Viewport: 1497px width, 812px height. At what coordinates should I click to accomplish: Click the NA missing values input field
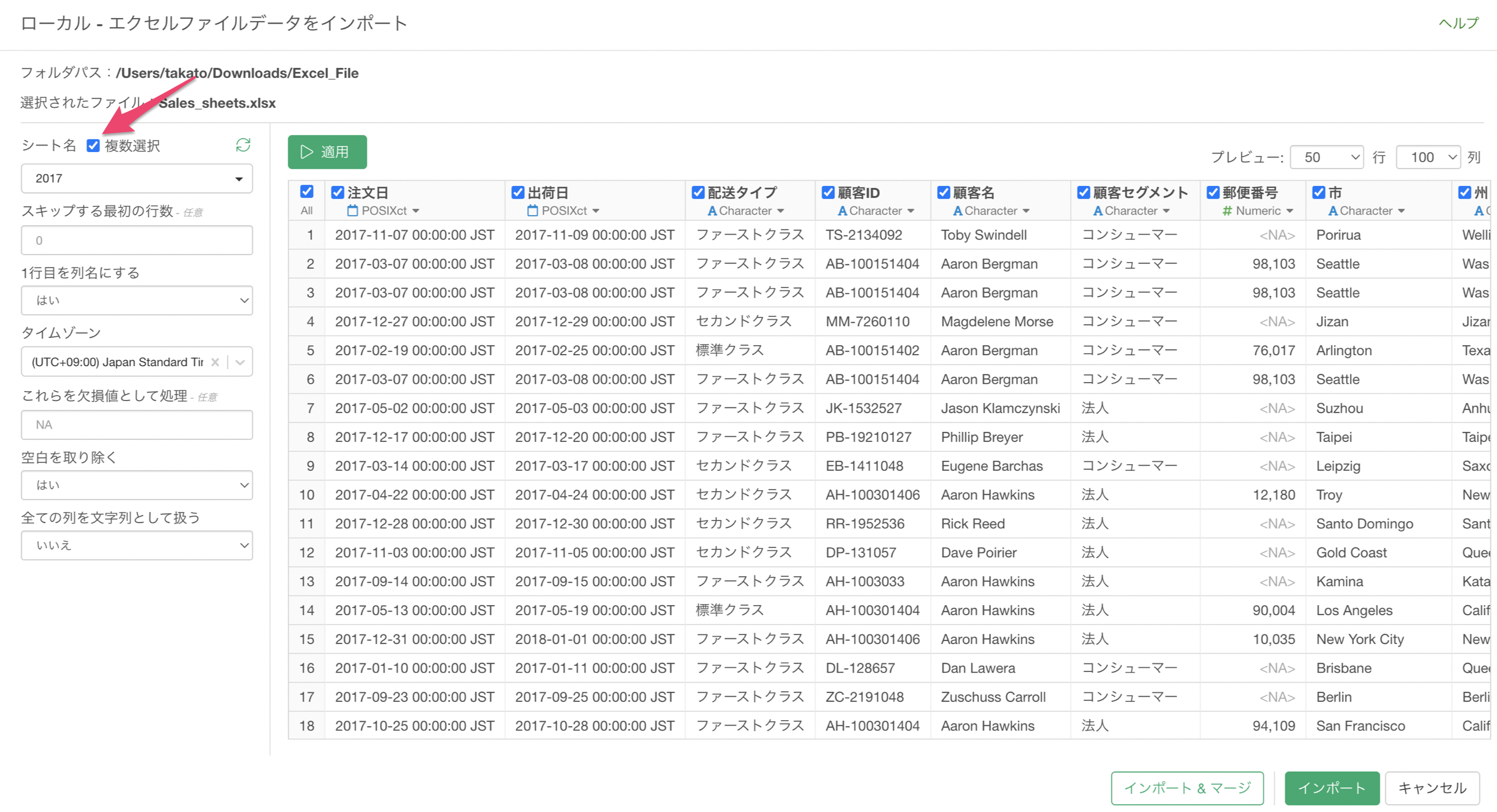point(137,425)
